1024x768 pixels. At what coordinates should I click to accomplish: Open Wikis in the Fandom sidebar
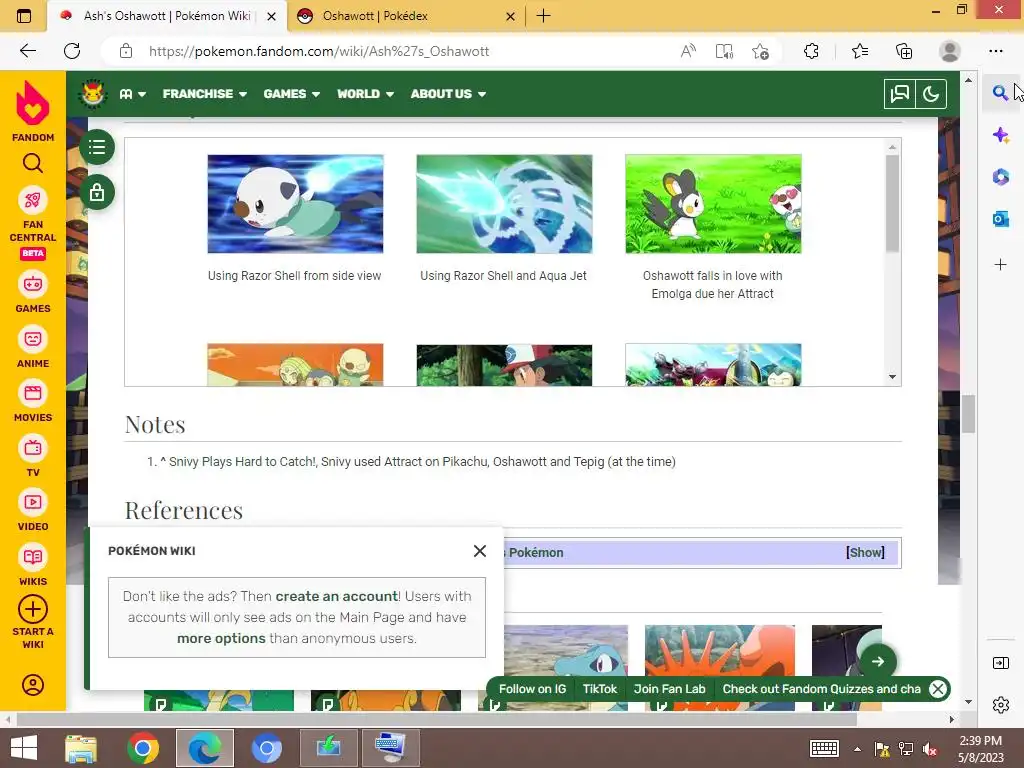click(33, 566)
